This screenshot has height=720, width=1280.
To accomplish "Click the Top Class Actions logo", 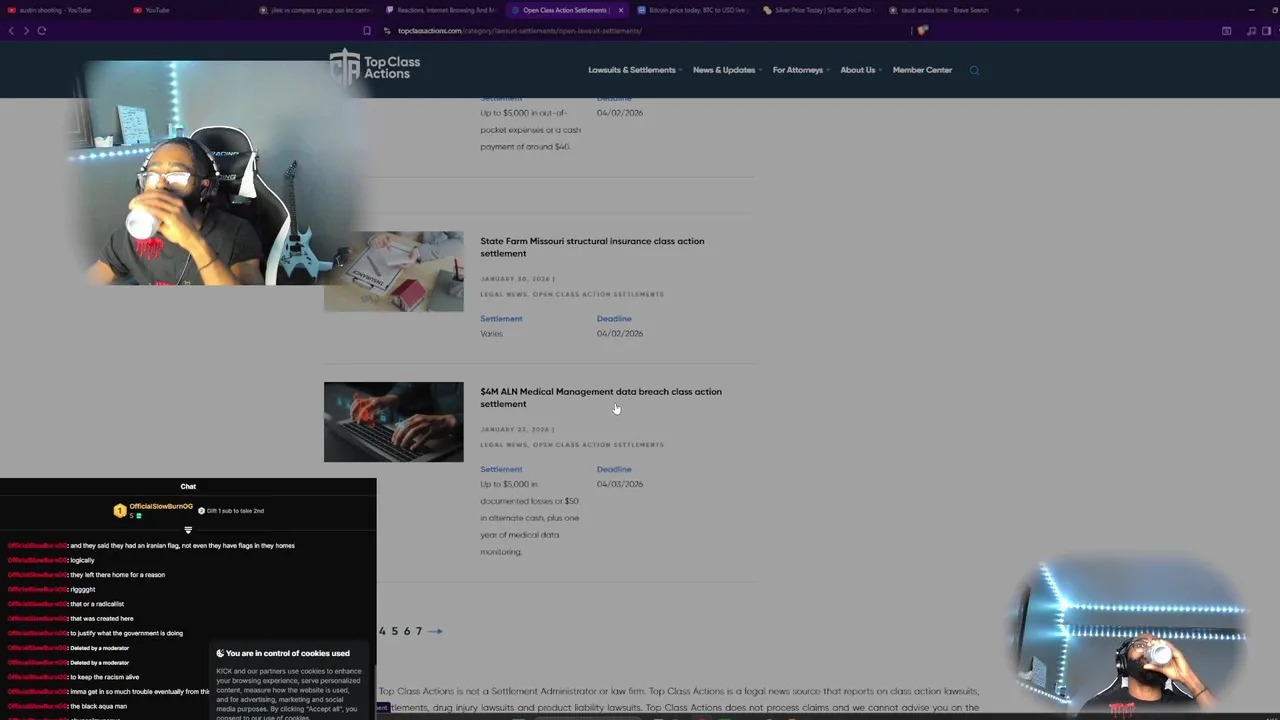I will coord(375,67).
